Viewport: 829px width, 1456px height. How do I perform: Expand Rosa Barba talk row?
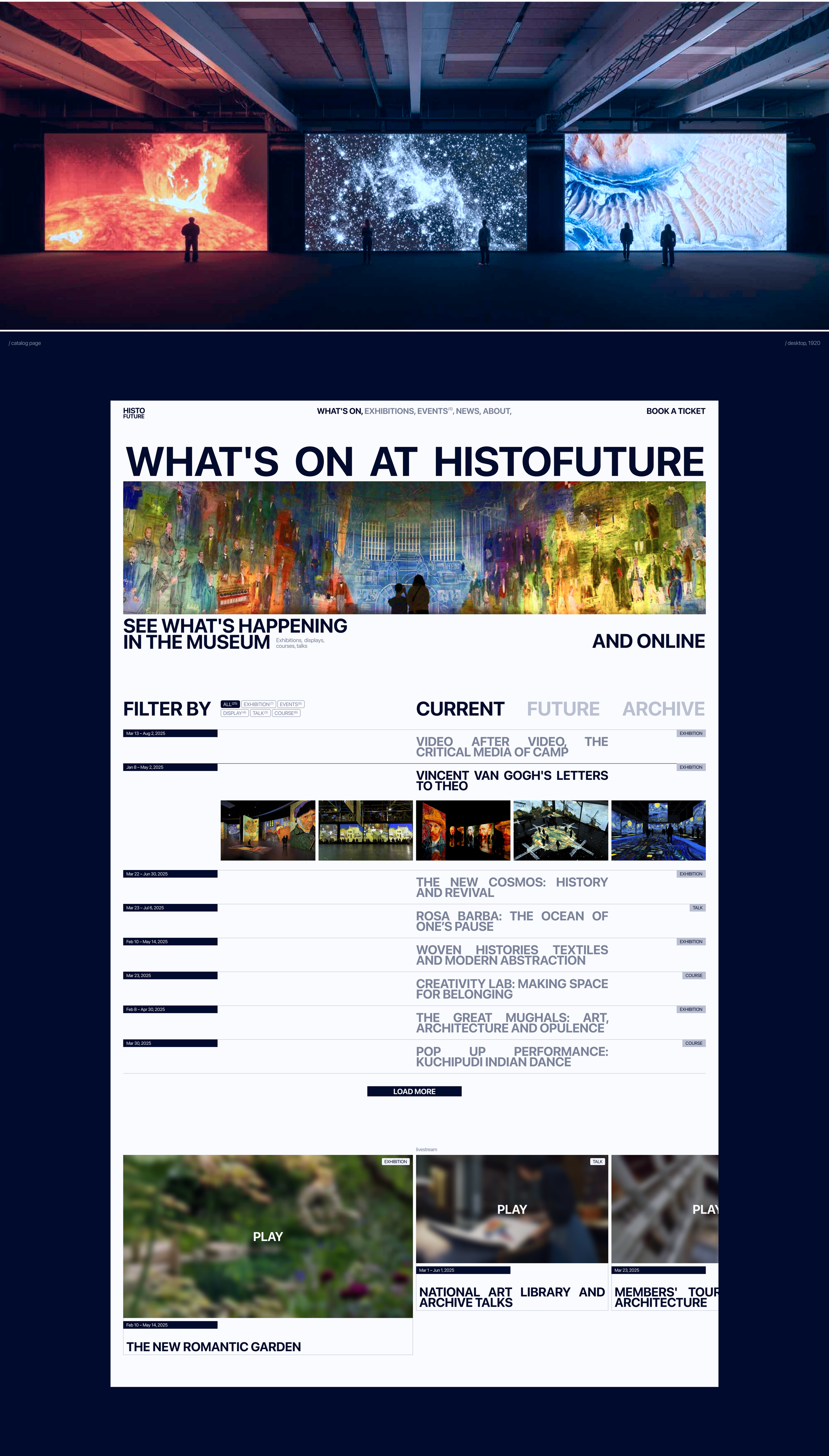511,920
